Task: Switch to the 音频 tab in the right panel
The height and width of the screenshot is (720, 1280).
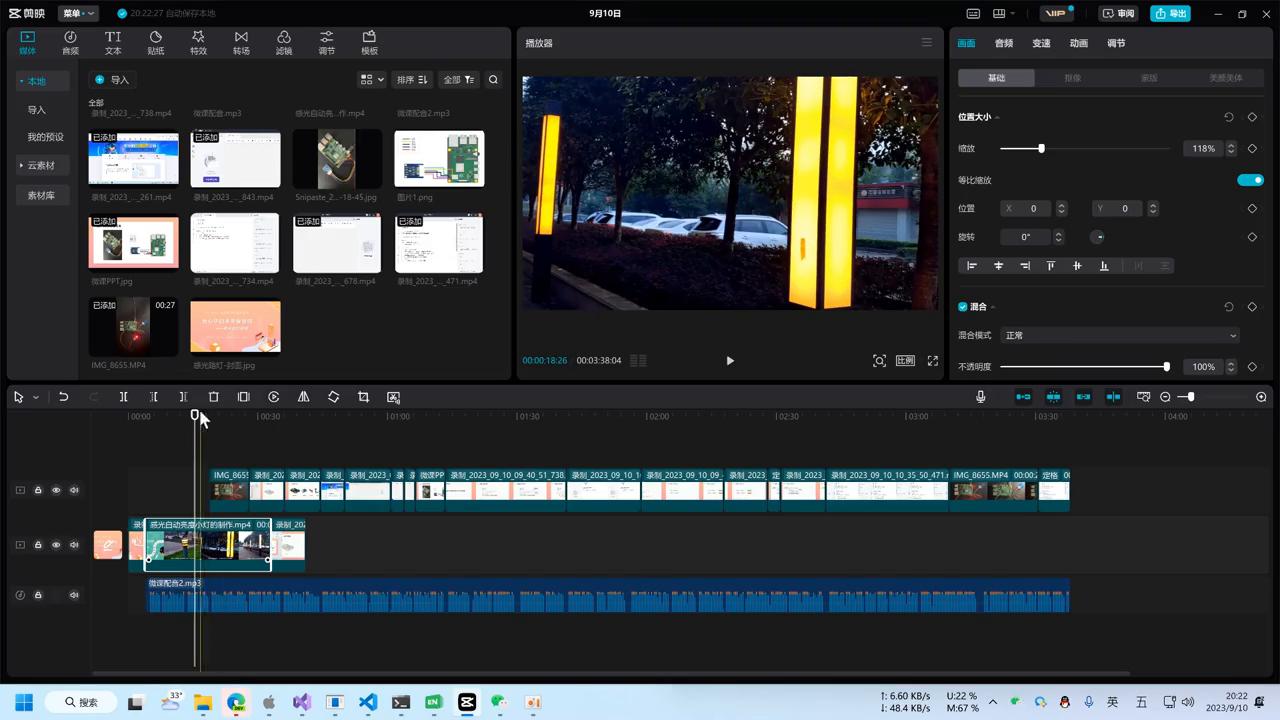Action: [x=1004, y=43]
